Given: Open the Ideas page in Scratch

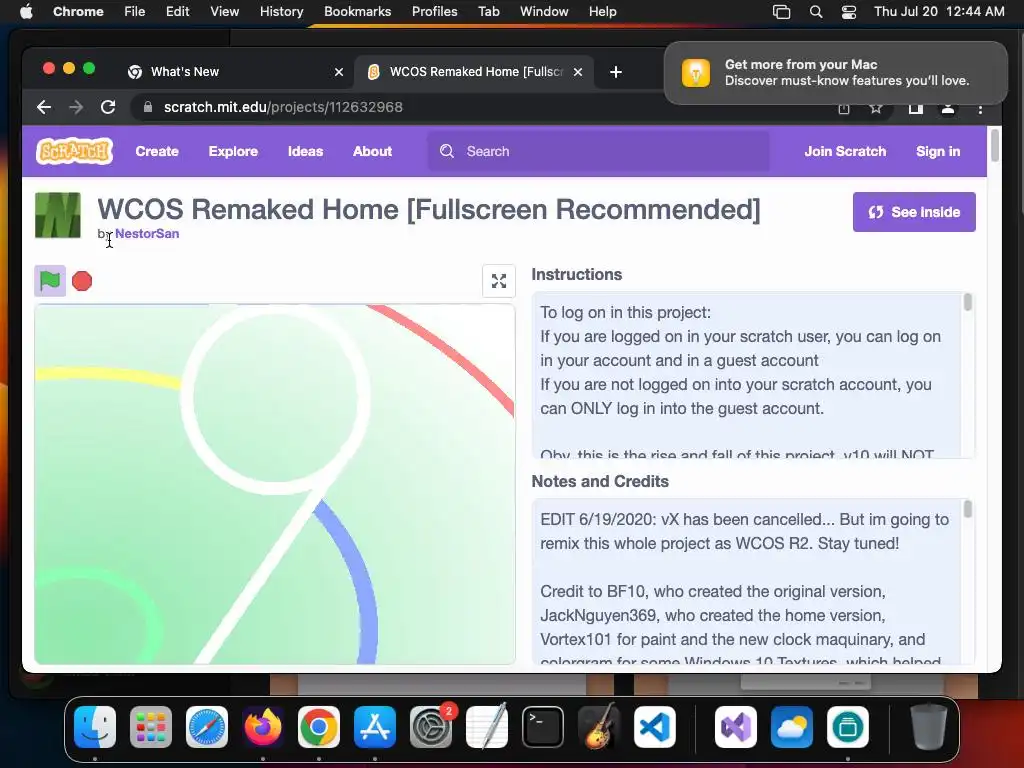Looking at the screenshot, I should coord(305,152).
